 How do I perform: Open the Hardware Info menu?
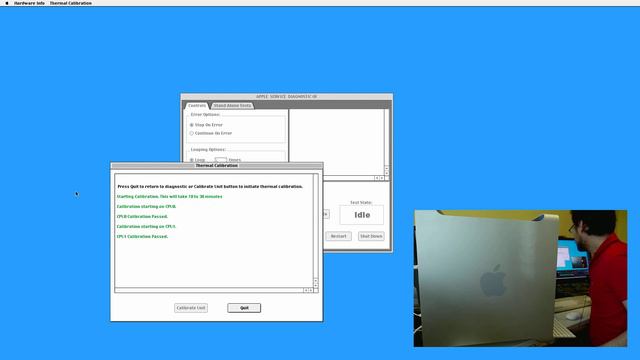[x=29, y=3]
